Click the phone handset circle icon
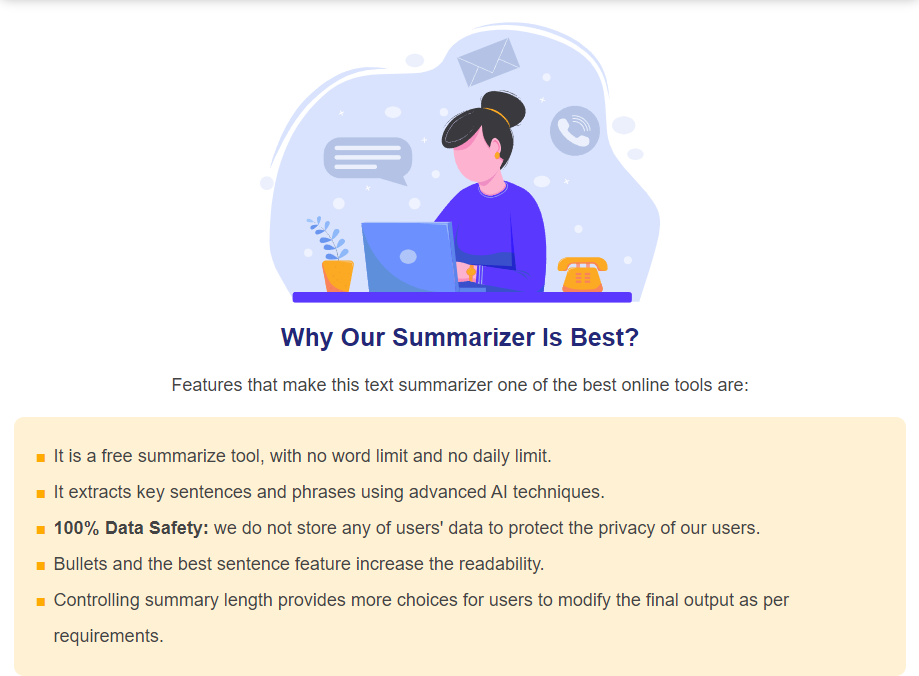Viewport: 919px width, 676px height. click(575, 131)
